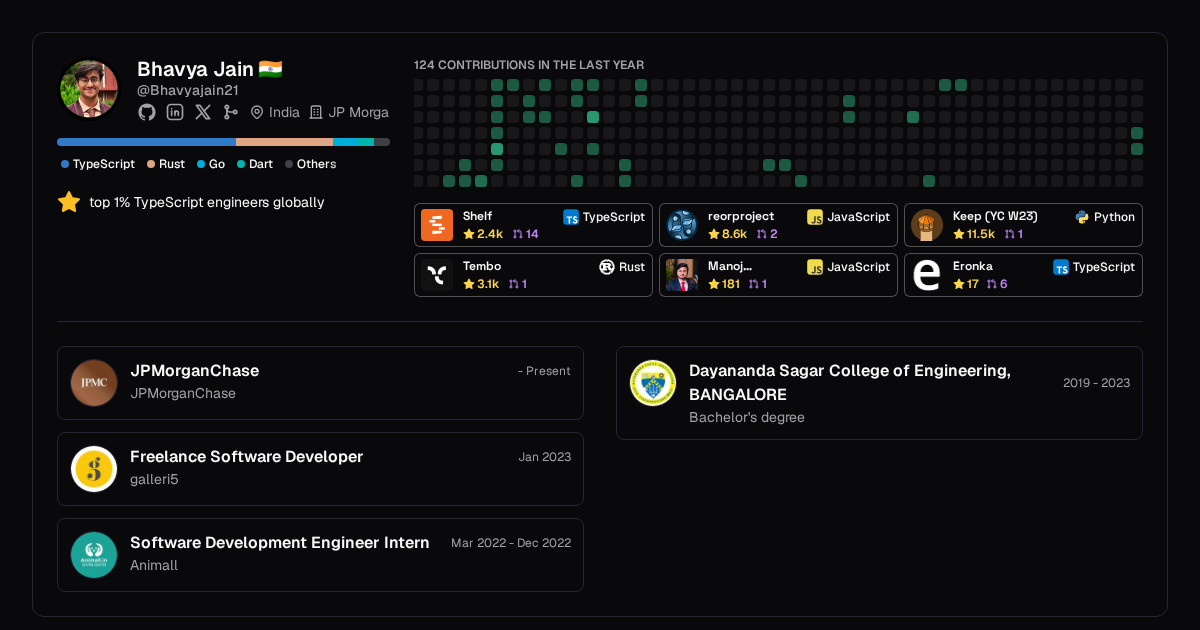Click Bhavya Jain's profile photo
The width and height of the screenshot is (1200, 630).
(89, 89)
